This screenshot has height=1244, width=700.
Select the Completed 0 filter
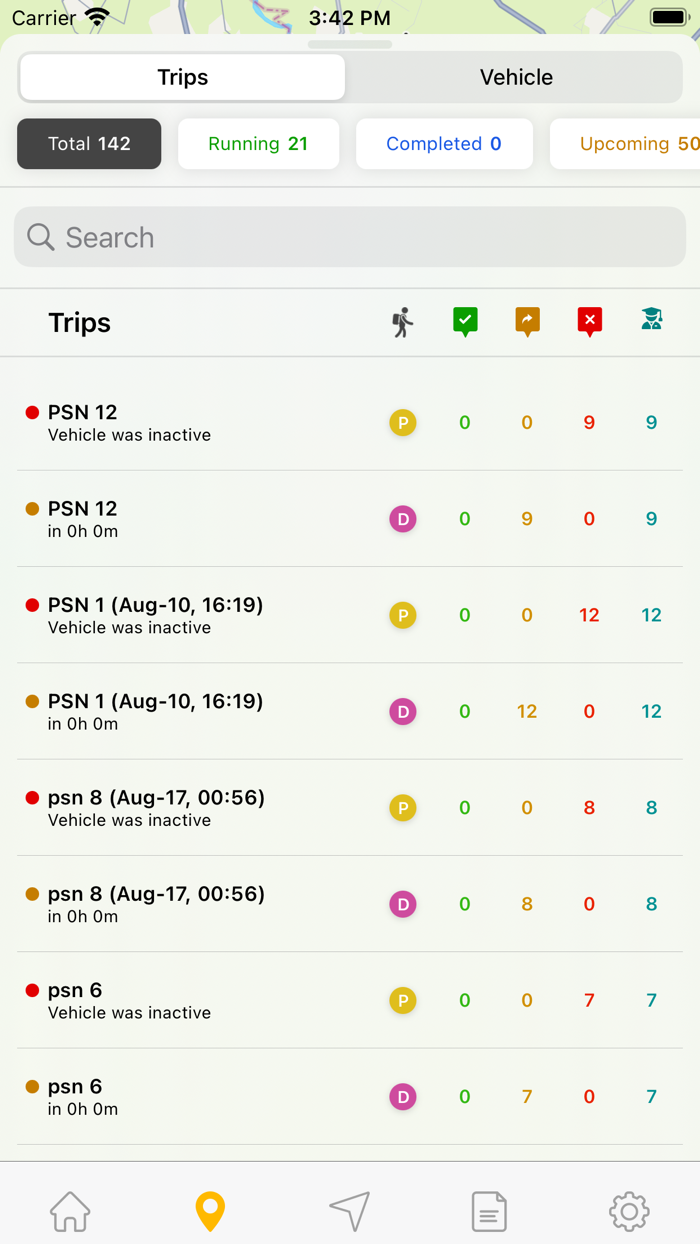(444, 143)
